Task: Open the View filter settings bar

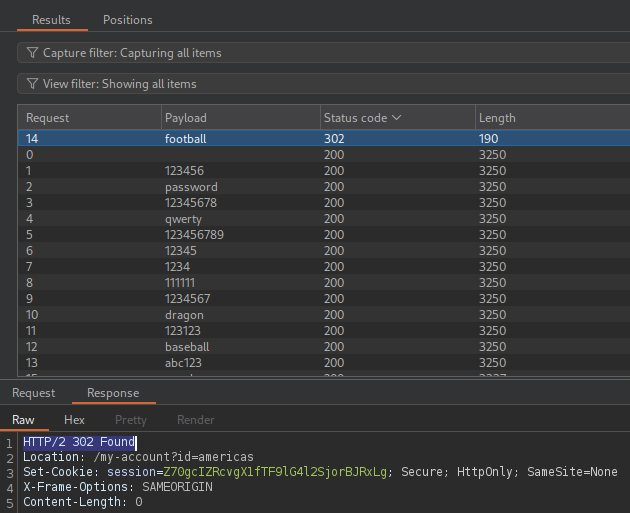Action: [x=323, y=84]
